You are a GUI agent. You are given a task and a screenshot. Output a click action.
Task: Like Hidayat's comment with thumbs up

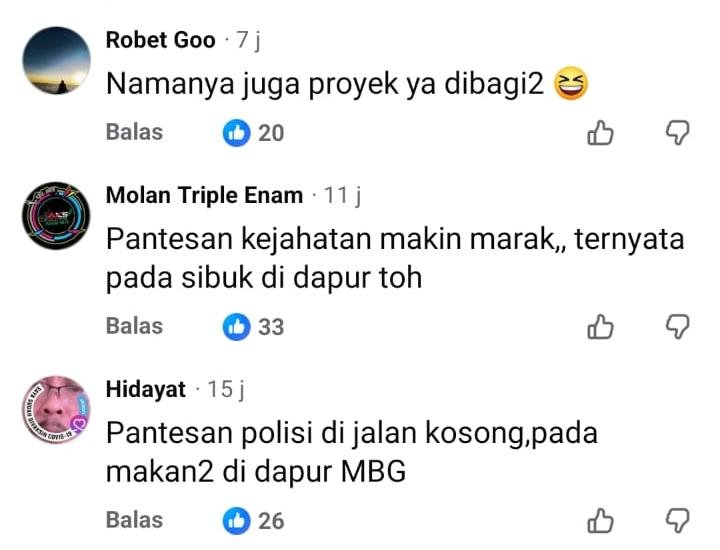(600, 521)
